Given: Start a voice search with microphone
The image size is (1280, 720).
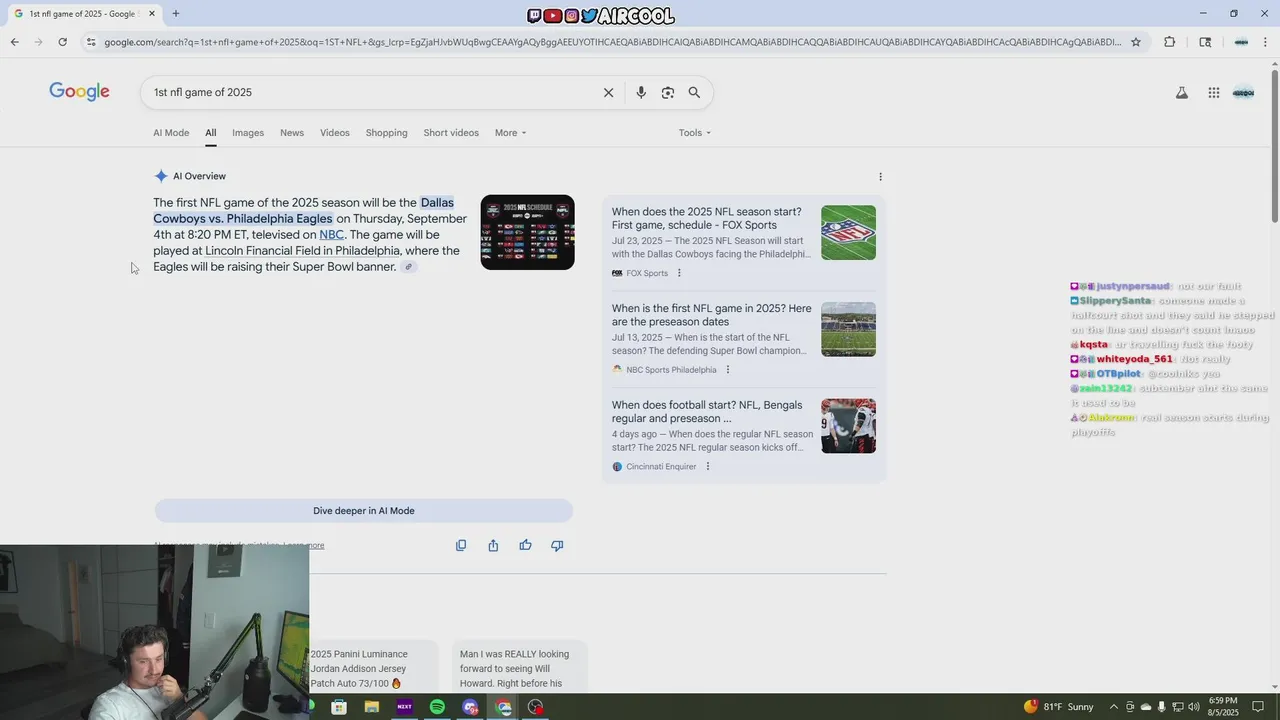Looking at the screenshot, I should [641, 92].
